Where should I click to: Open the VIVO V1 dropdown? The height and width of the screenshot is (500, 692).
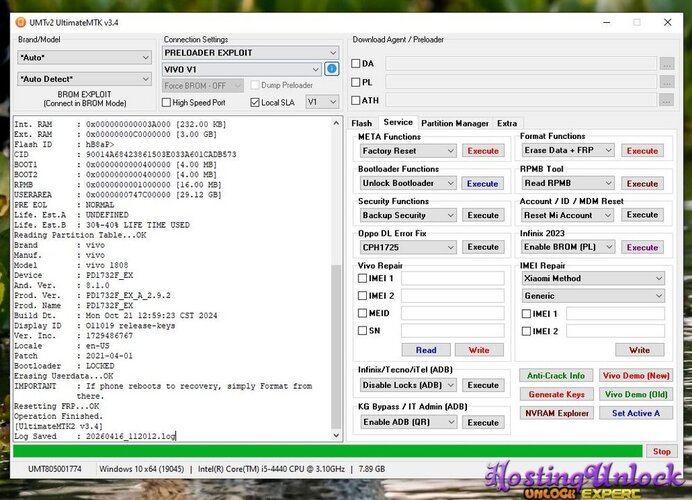coord(241,69)
